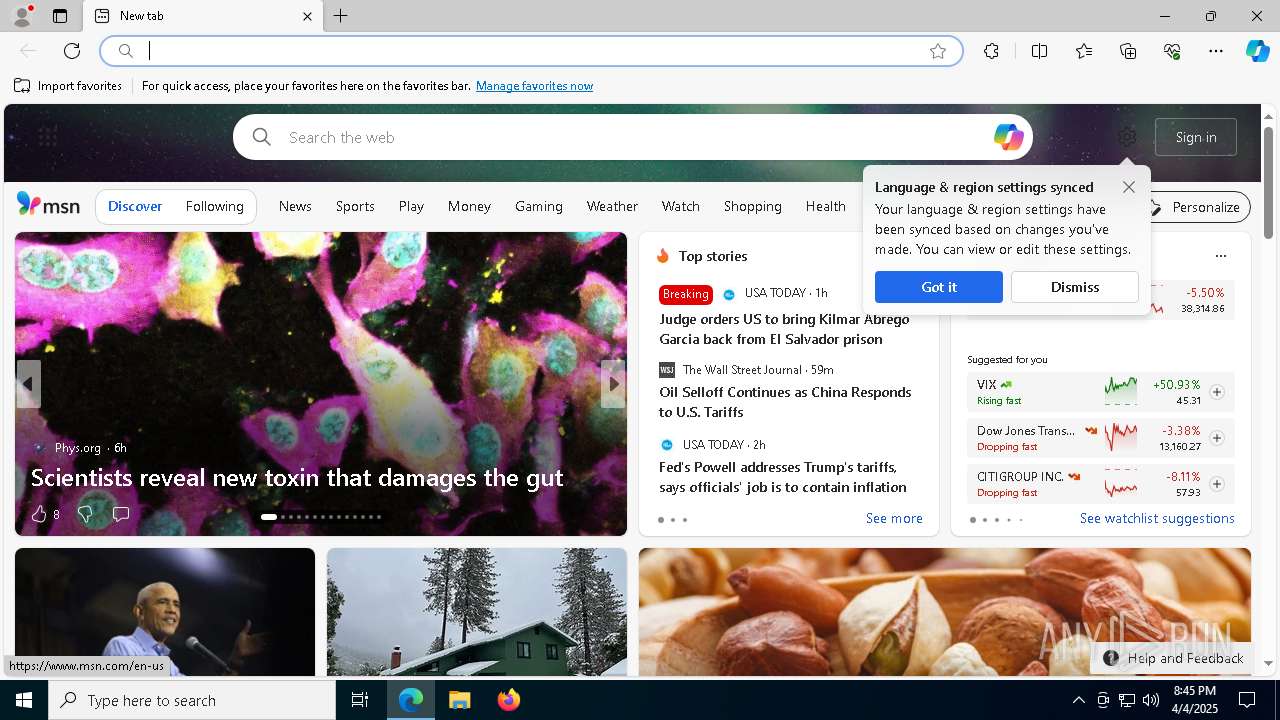Open Manage favorites now link
This screenshot has height=720, width=1280.
(534, 86)
